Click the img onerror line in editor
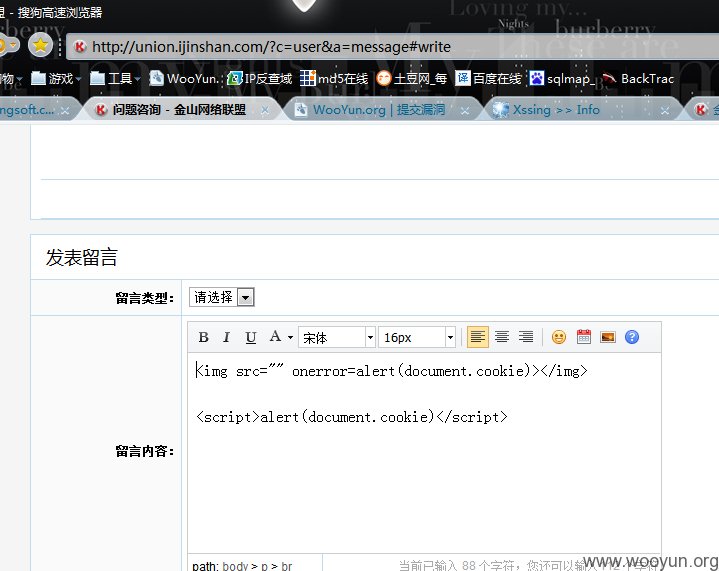This screenshot has width=719, height=571. (x=392, y=371)
